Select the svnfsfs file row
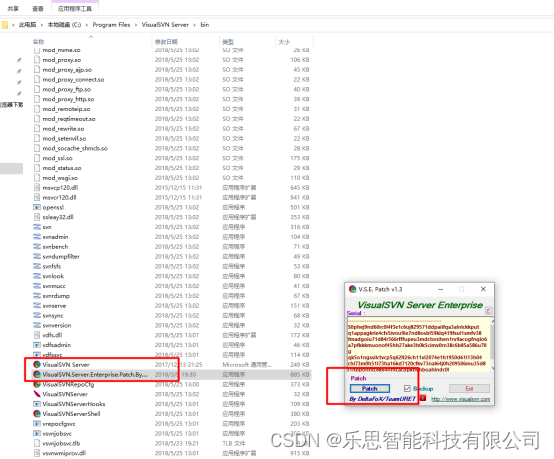 (x=171, y=266)
